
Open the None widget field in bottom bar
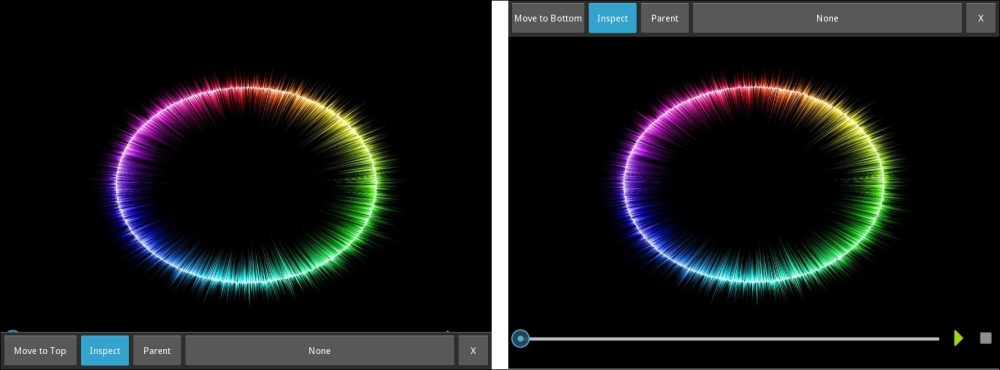pos(320,351)
